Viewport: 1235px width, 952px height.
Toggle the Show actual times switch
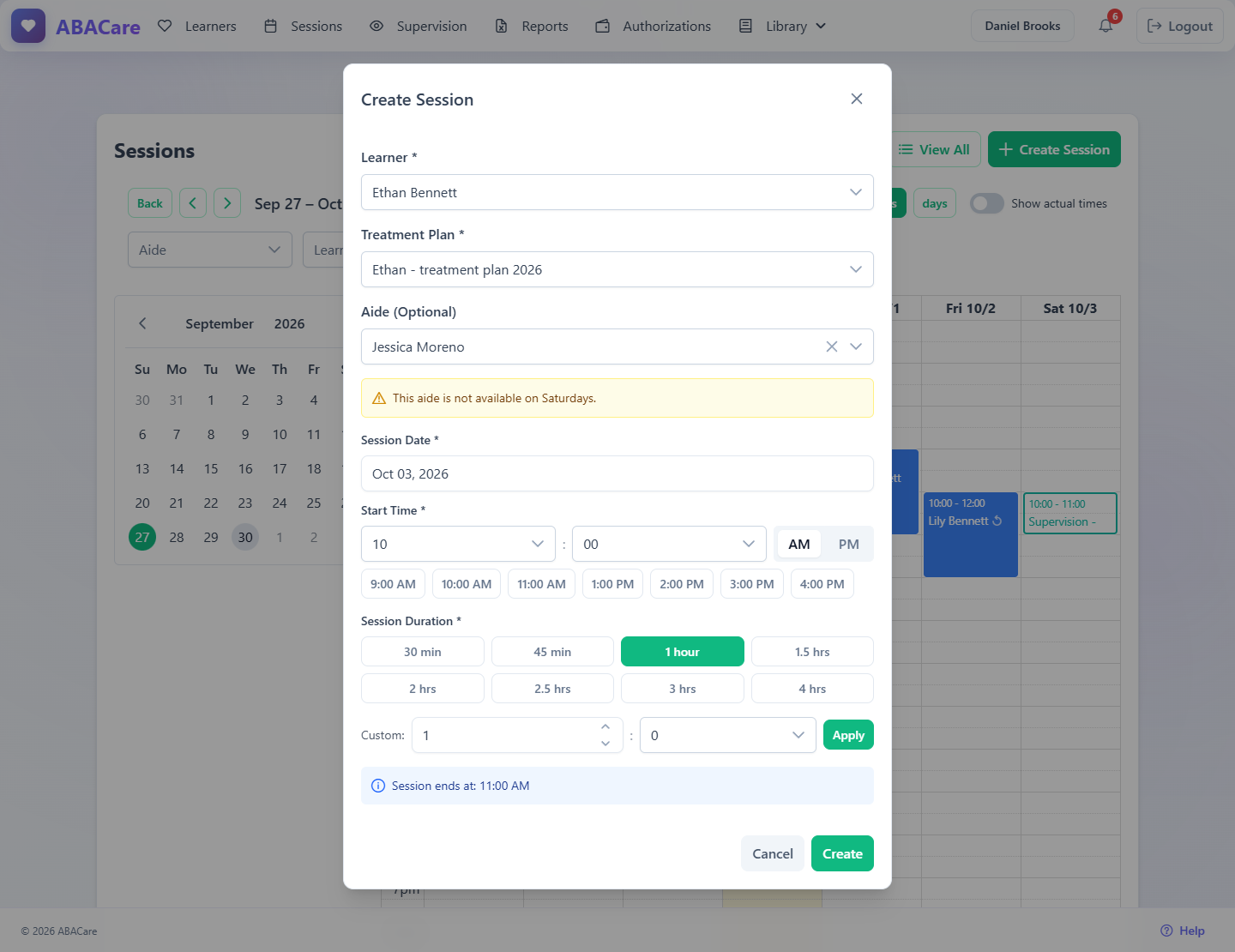coord(986,203)
